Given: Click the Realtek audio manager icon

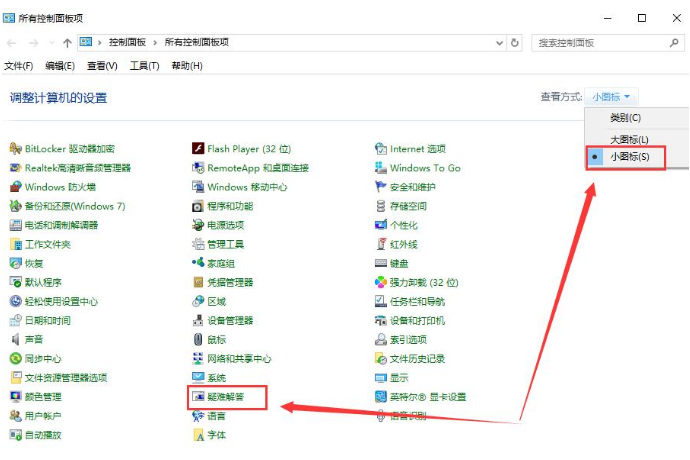Looking at the screenshot, I should [x=15, y=168].
